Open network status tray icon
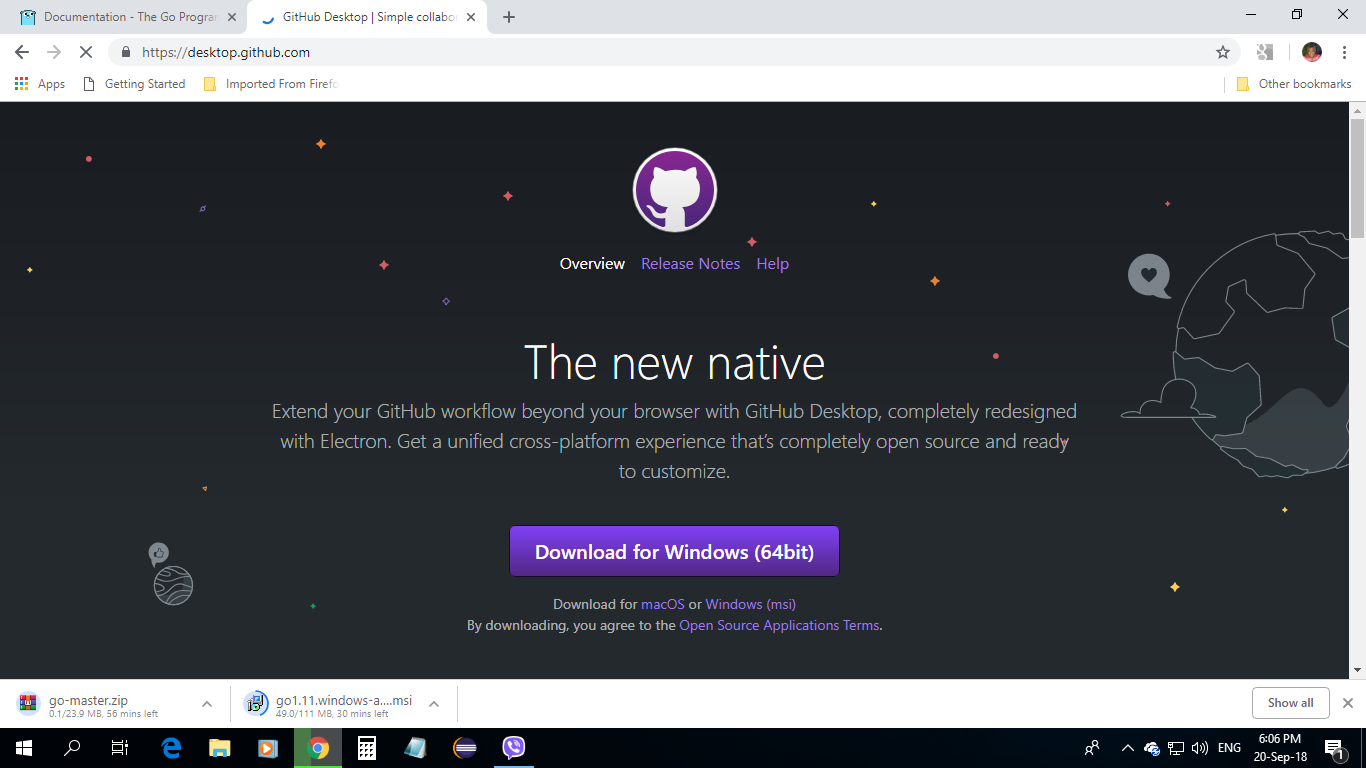 point(1176,748)
